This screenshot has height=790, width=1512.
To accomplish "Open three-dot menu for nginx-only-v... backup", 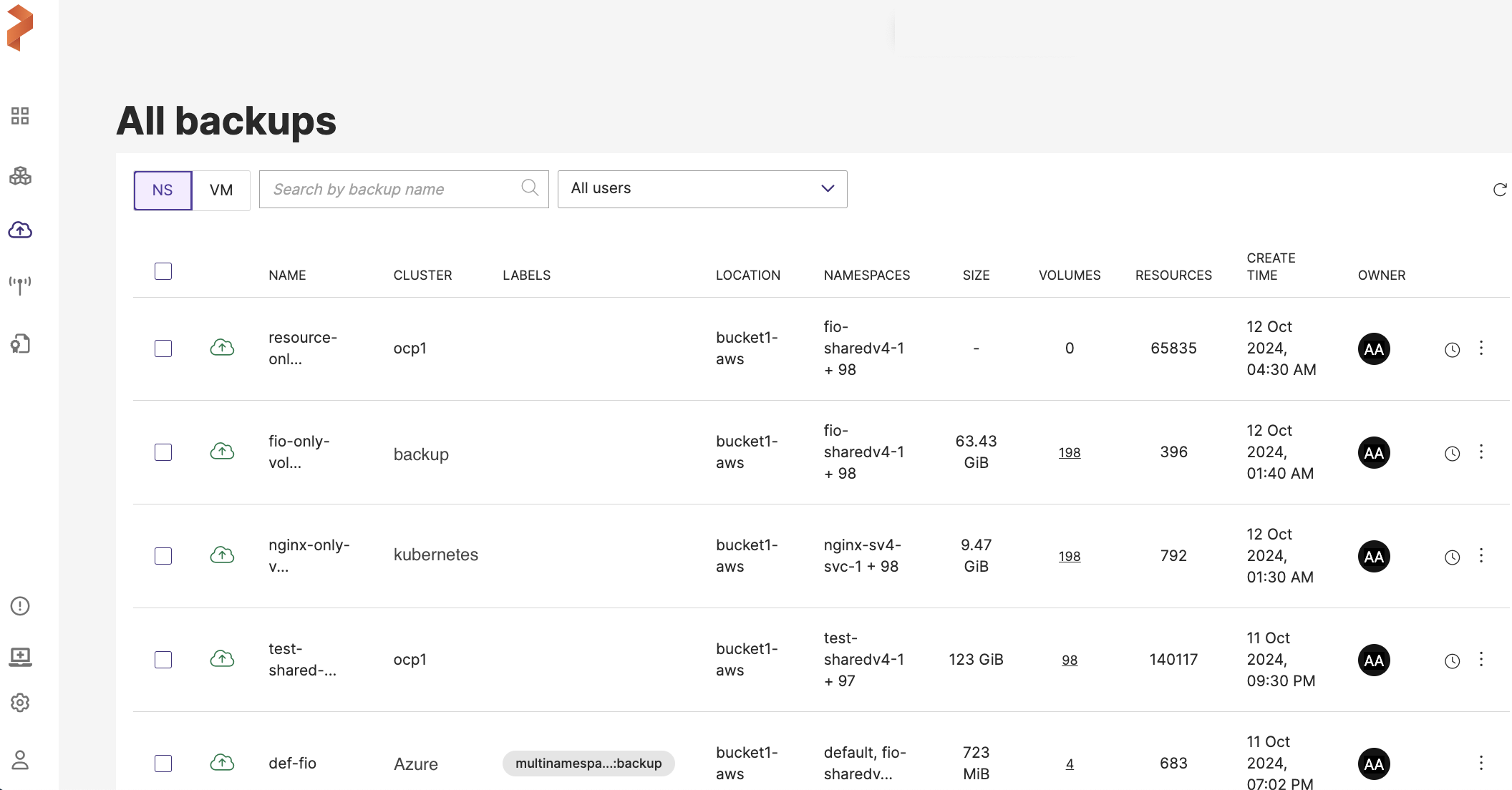I will click(x=1481, y=556).
